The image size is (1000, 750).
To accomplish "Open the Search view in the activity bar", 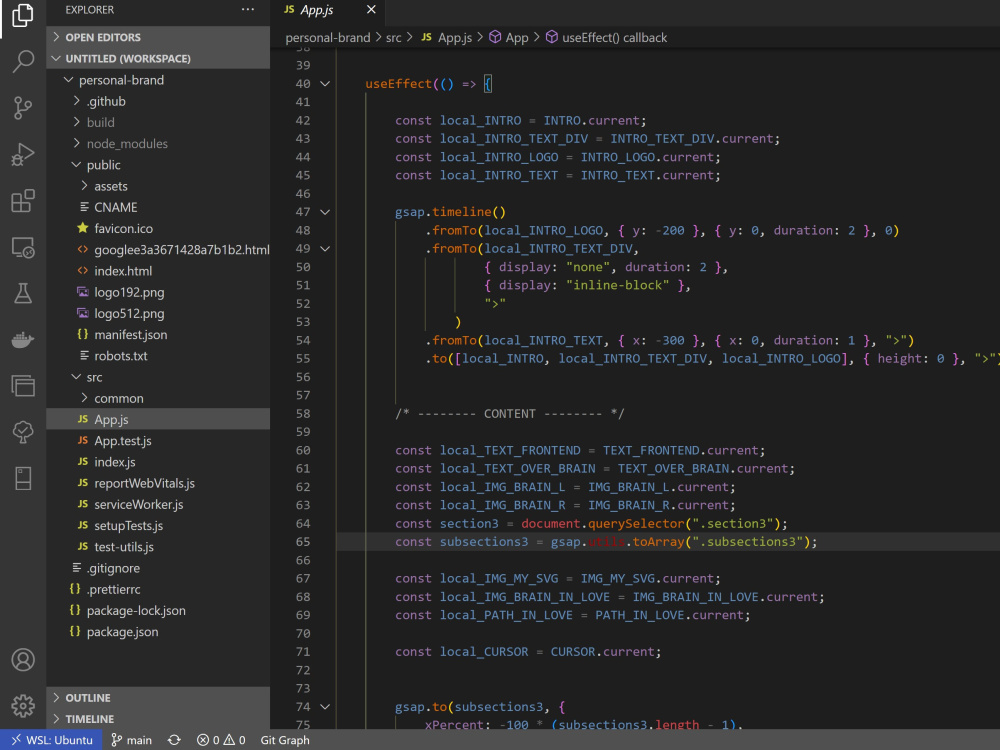I will click(23, 60).
